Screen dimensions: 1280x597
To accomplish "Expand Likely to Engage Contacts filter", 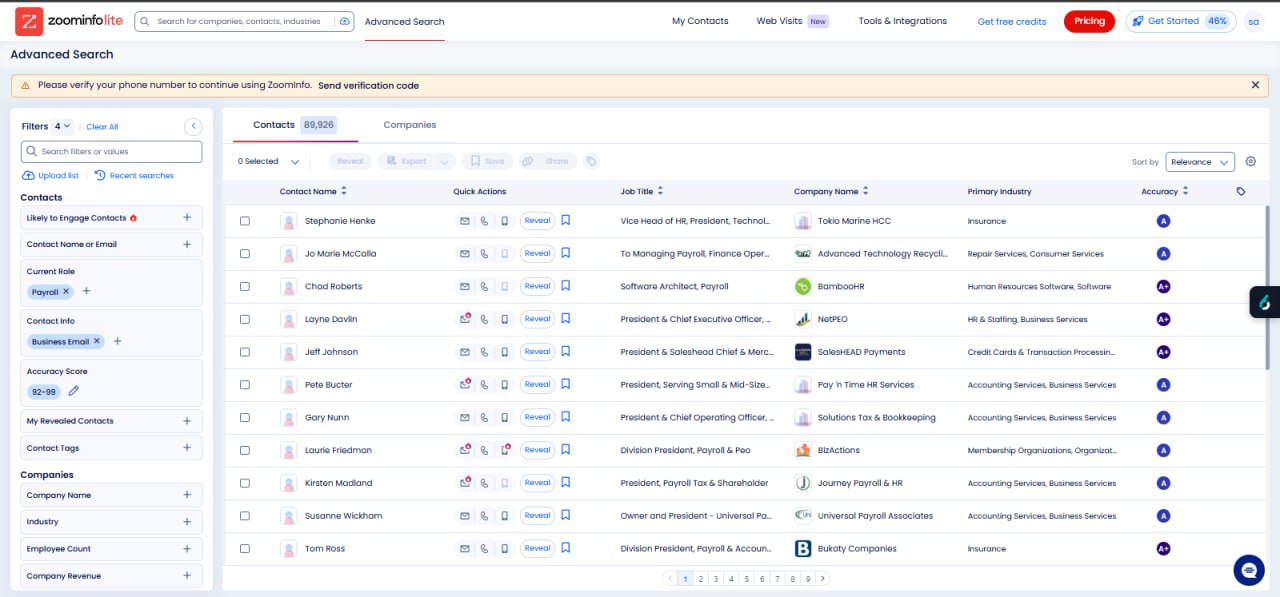I will point(187,218).
